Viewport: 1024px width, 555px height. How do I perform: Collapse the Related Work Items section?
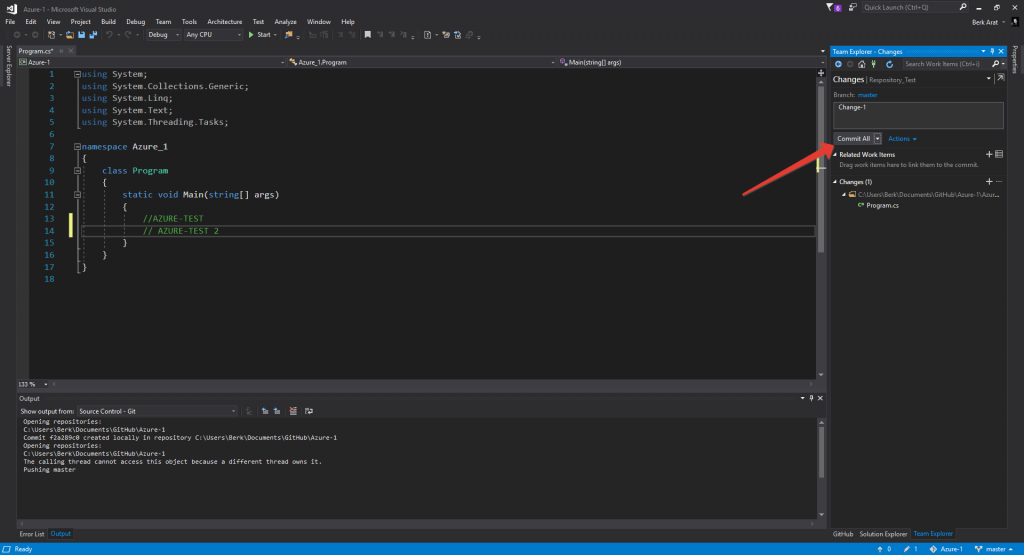point(835,155)
